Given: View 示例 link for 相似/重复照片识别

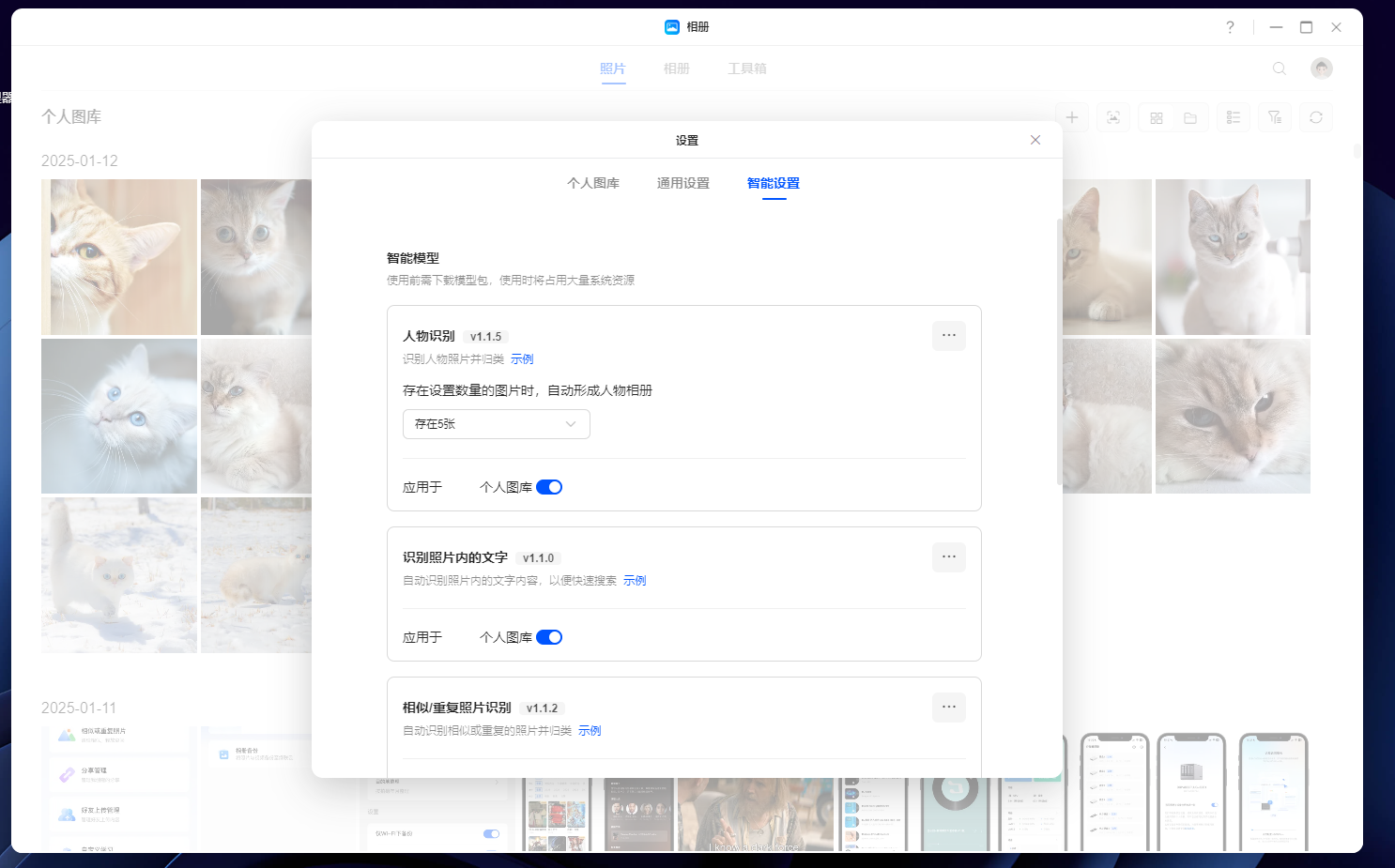Looking at the screenshot, I should [590, 731].
